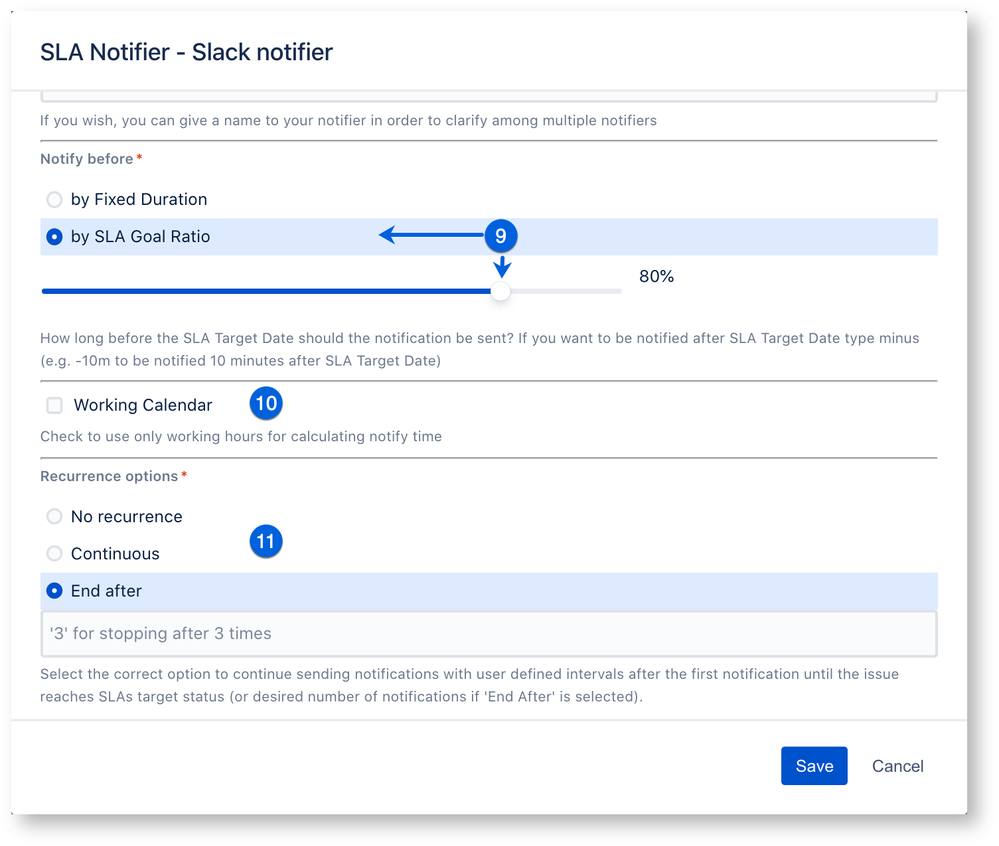Image resolution: width=999 pixels, height=846 pixels.
Task: Click the "End after" count input field
Action: tap(488, 633)
